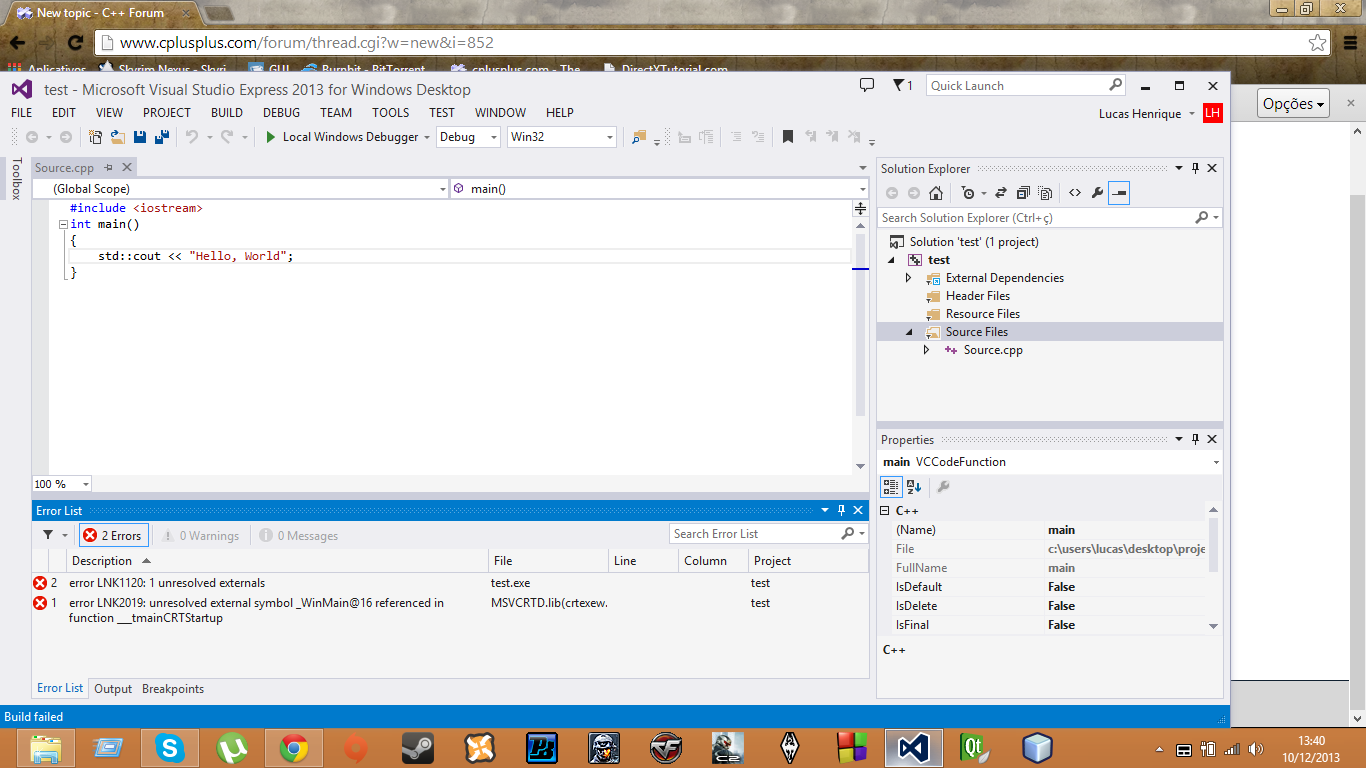
Task: Open the Win32 platform dropdown
Action: (560, 138)
